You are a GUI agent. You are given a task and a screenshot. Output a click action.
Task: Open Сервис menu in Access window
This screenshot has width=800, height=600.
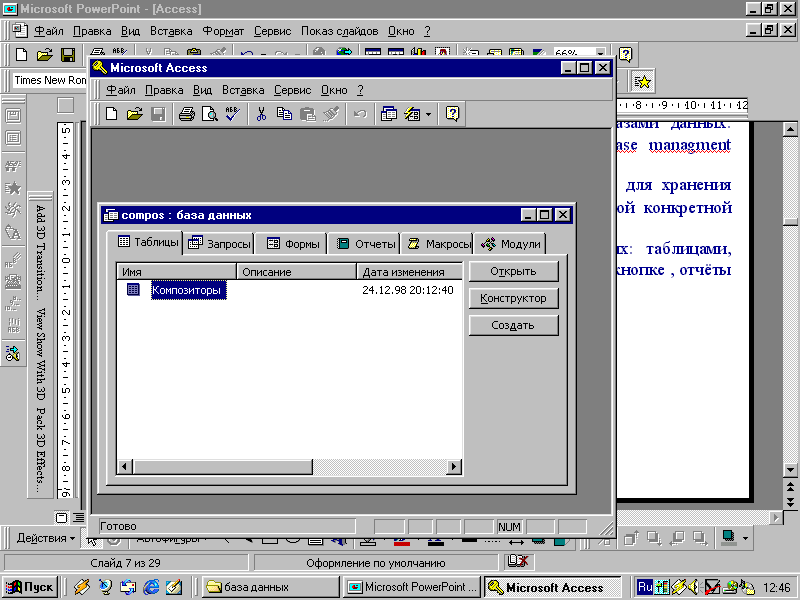(292, 90)
